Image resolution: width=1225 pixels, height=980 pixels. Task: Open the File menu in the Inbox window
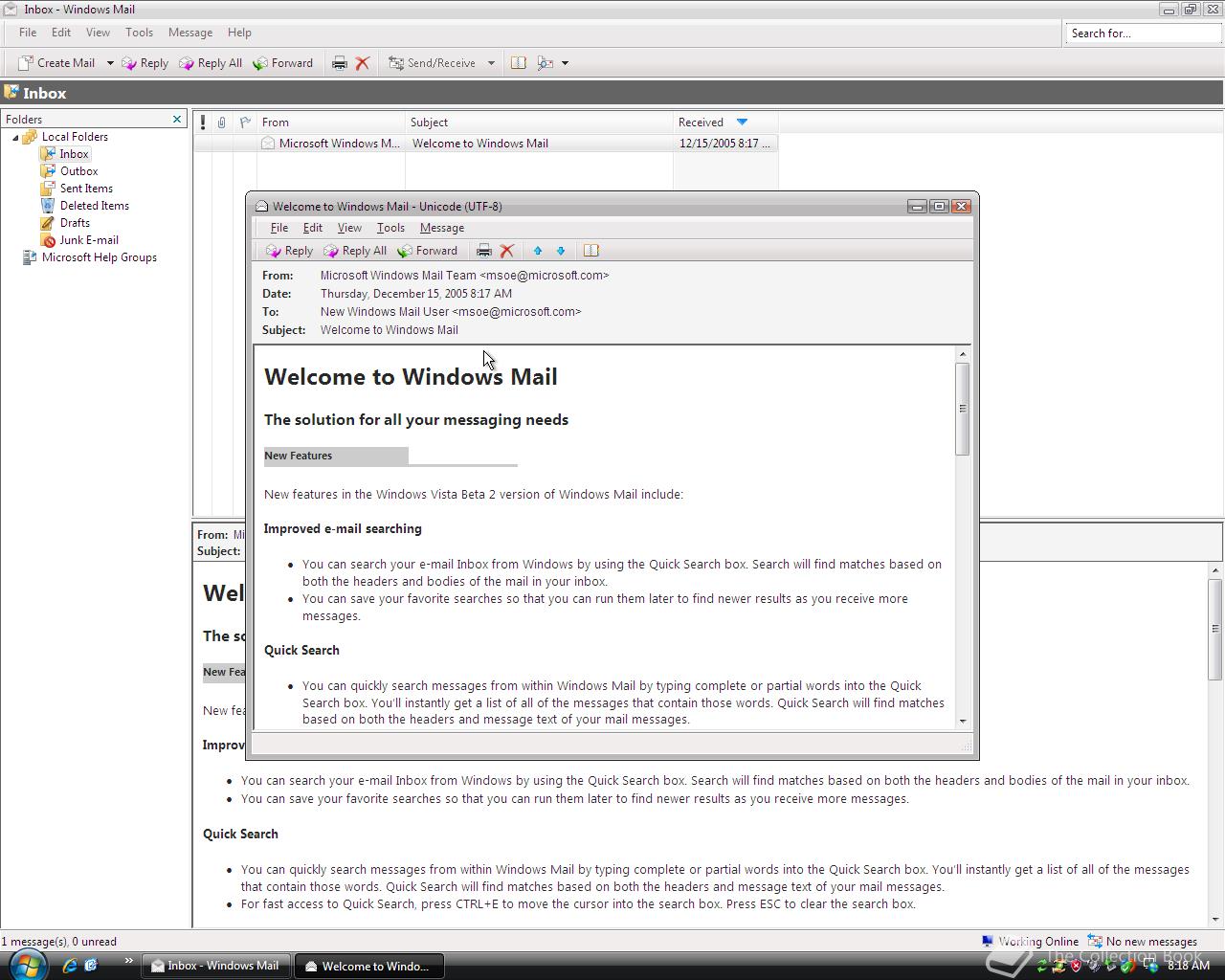[28, 33]
